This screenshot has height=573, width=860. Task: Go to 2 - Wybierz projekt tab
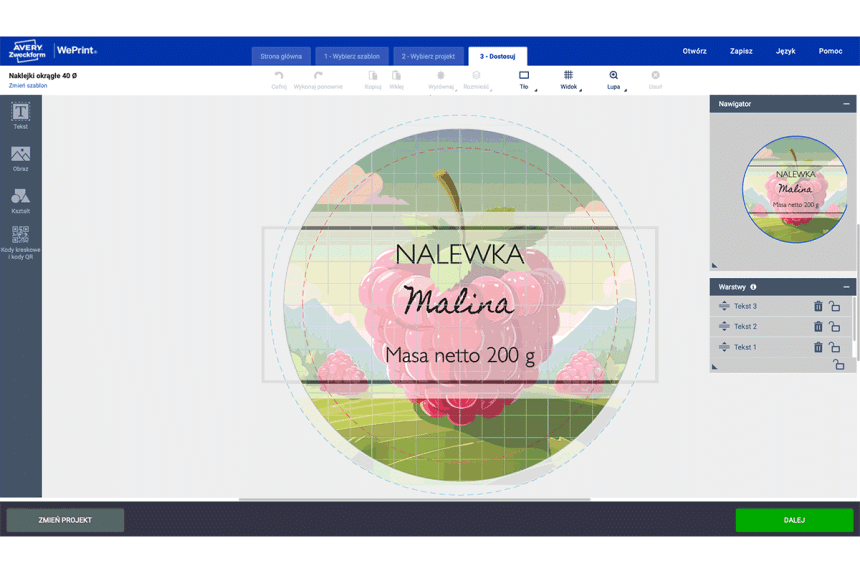point(428,56)
